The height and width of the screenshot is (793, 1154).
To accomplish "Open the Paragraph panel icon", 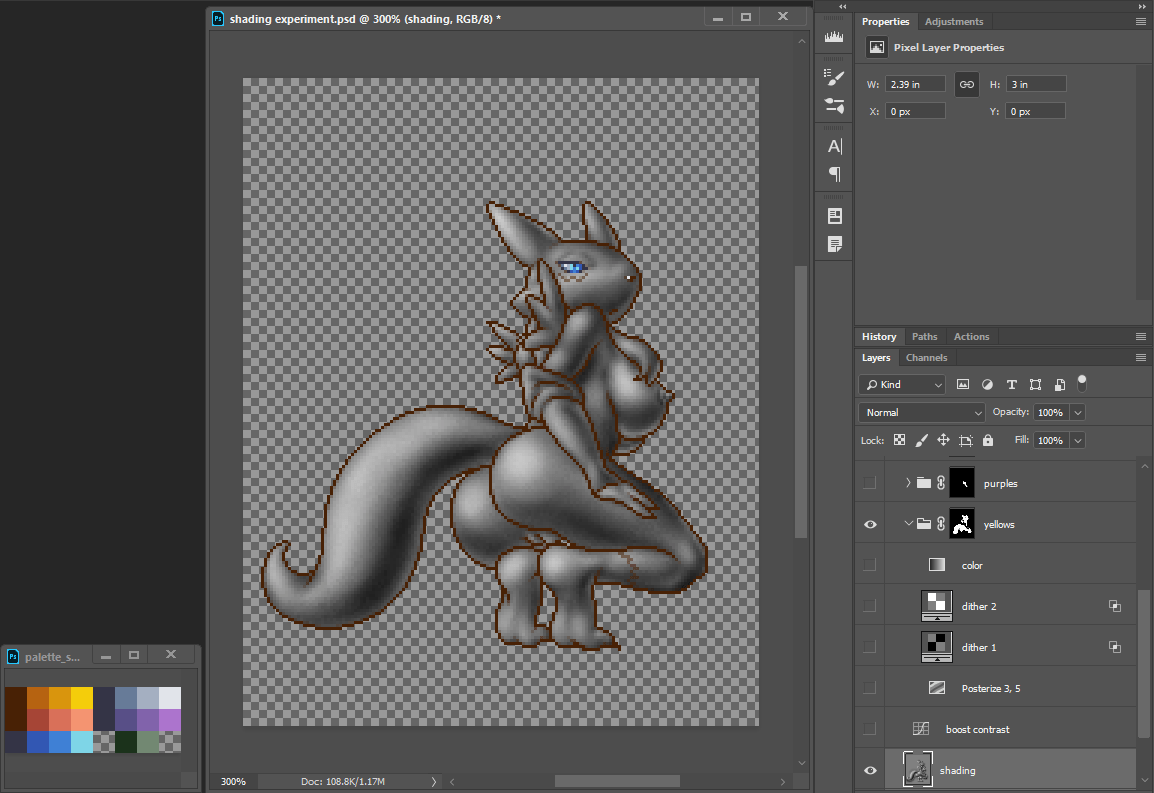I will (834, 174).
